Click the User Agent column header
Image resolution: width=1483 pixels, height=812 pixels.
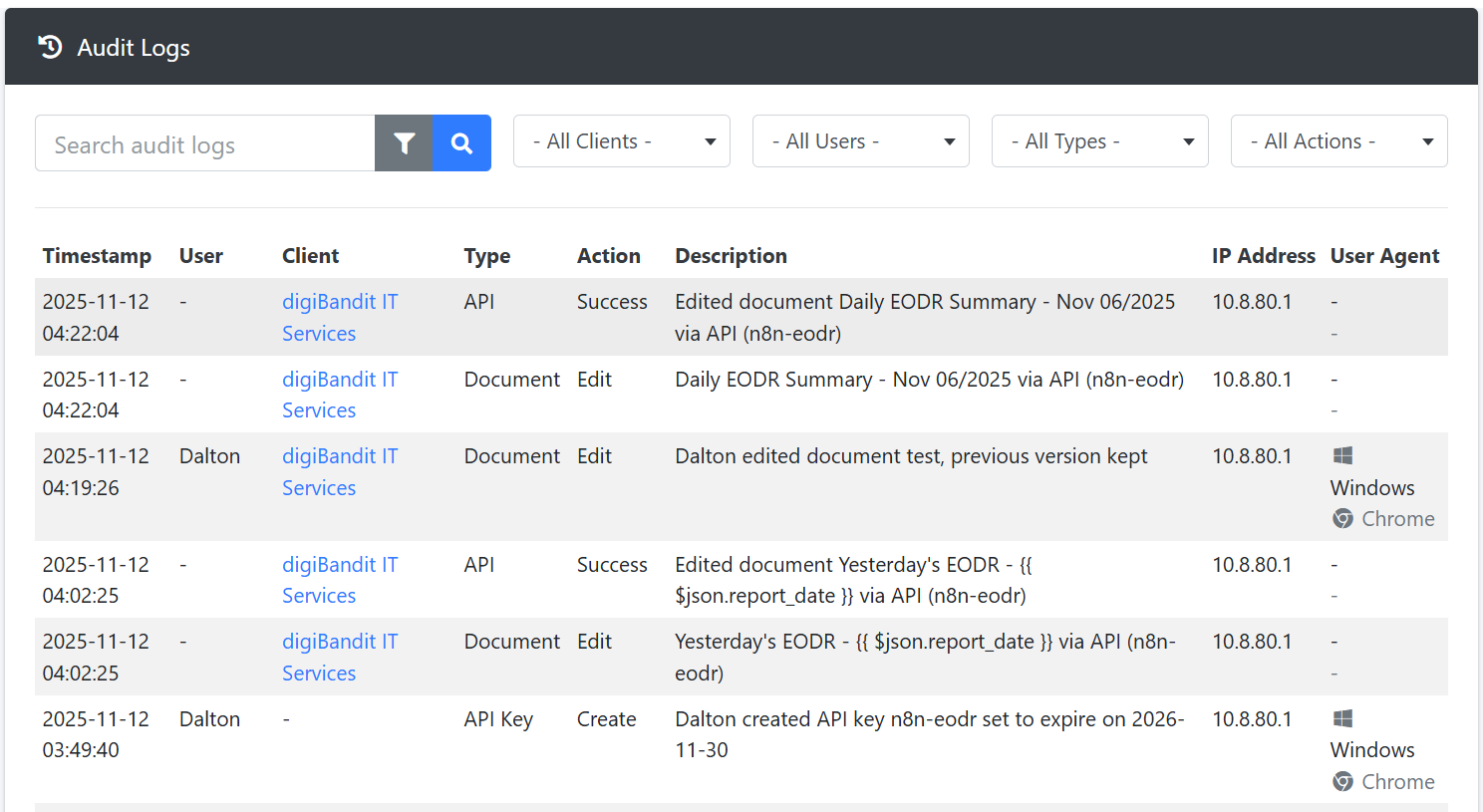[x=1384, y=256]
